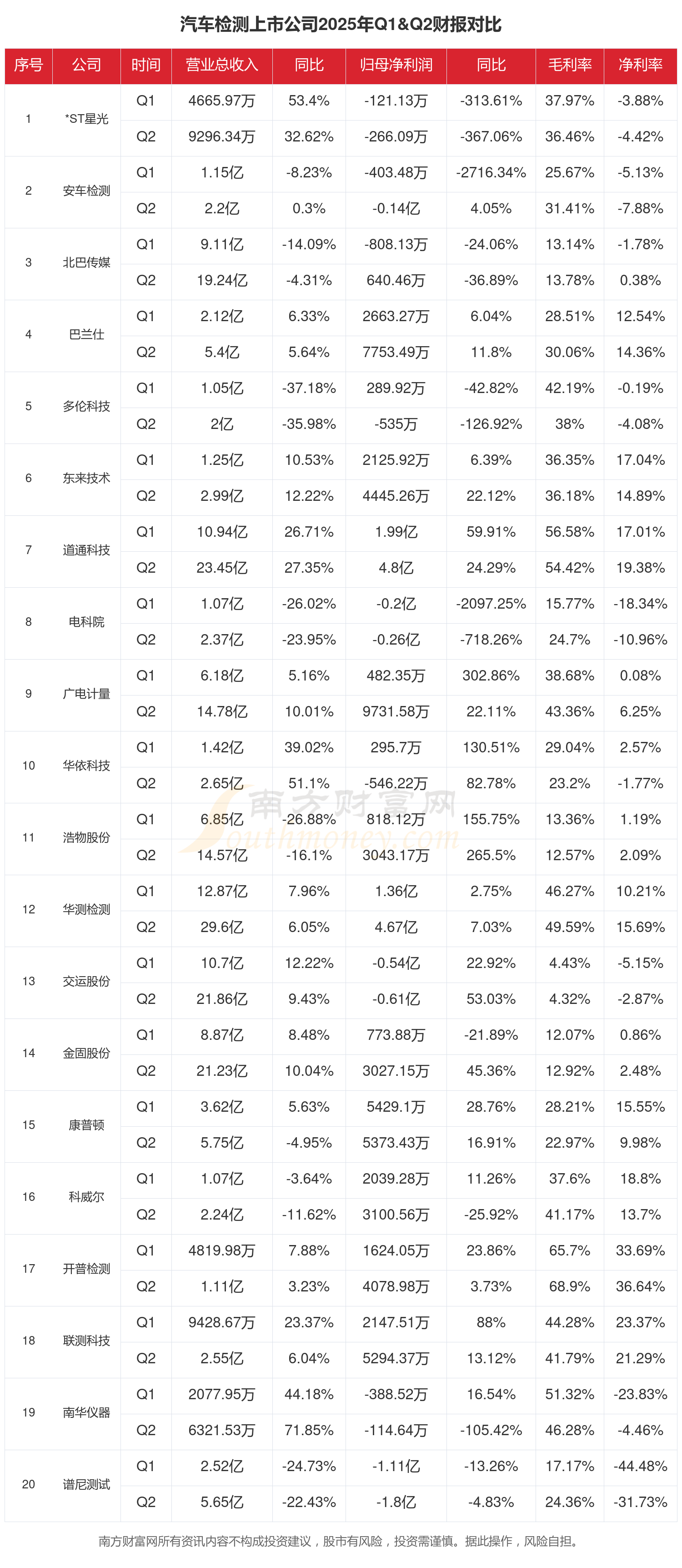682x1568 pixels.
Task: Click the 公司 column header
Action: click(86, 65)
